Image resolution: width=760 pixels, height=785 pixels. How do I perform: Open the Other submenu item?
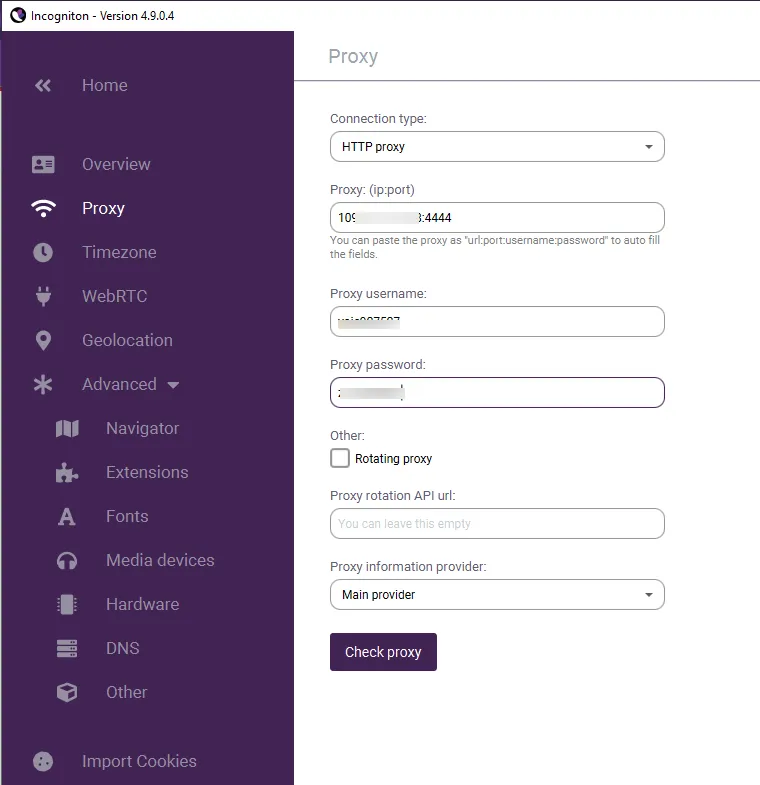point(127,692)
